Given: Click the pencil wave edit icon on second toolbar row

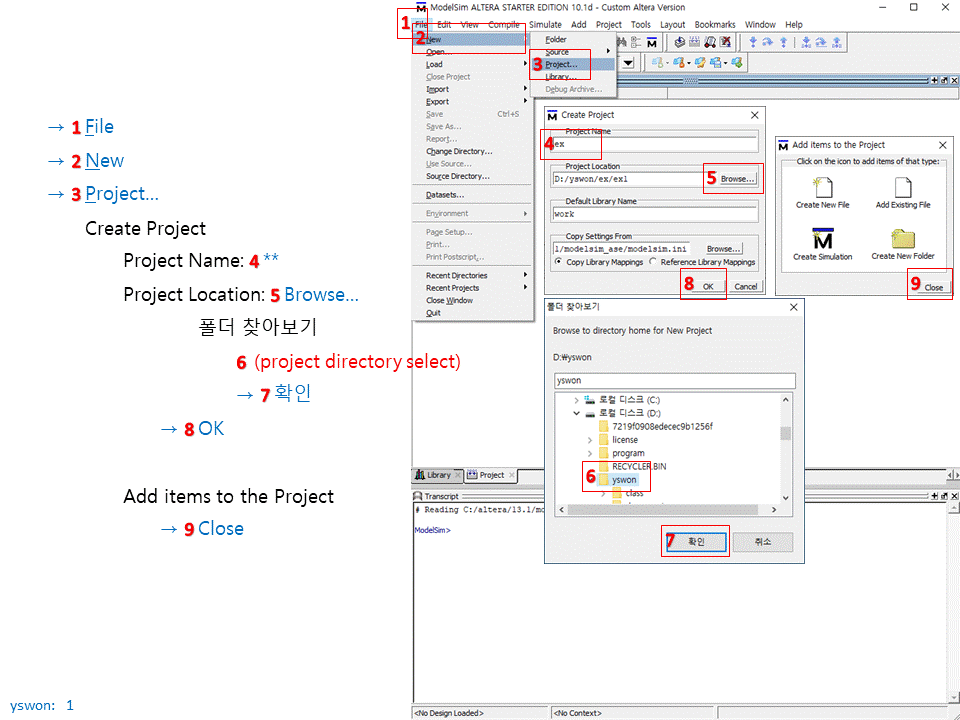Looking at the screenshot, I should [x=700, y=62].
